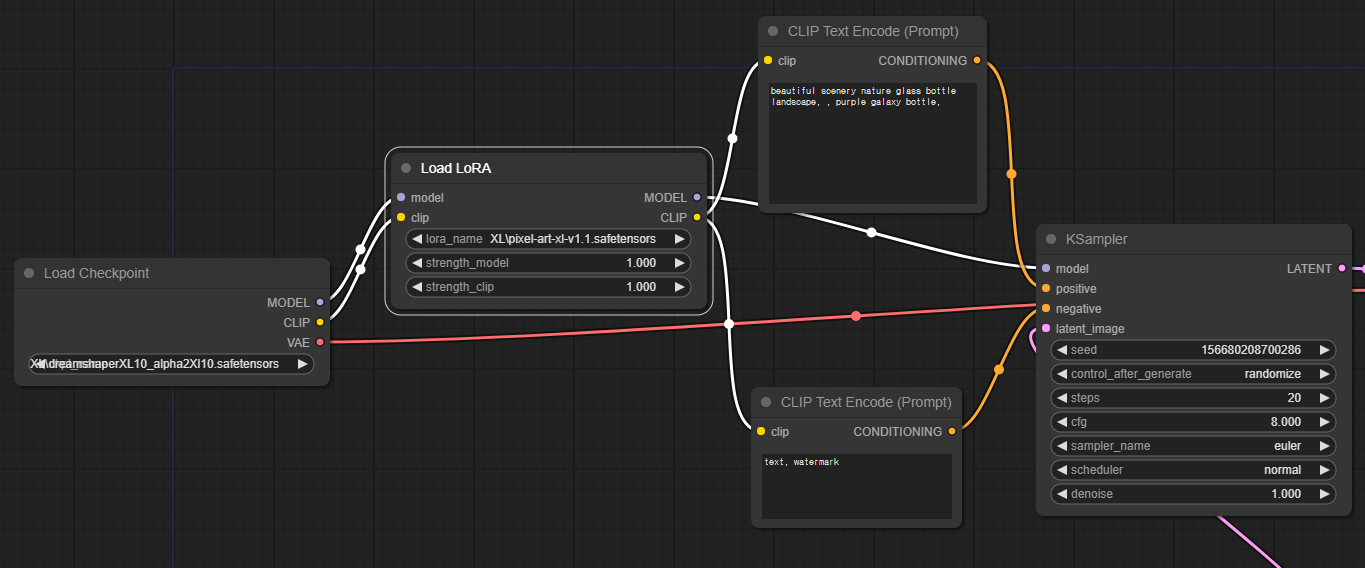Collapse the Load Checkpoint node via its title dot
The image size is (1365, 568).
29,273
